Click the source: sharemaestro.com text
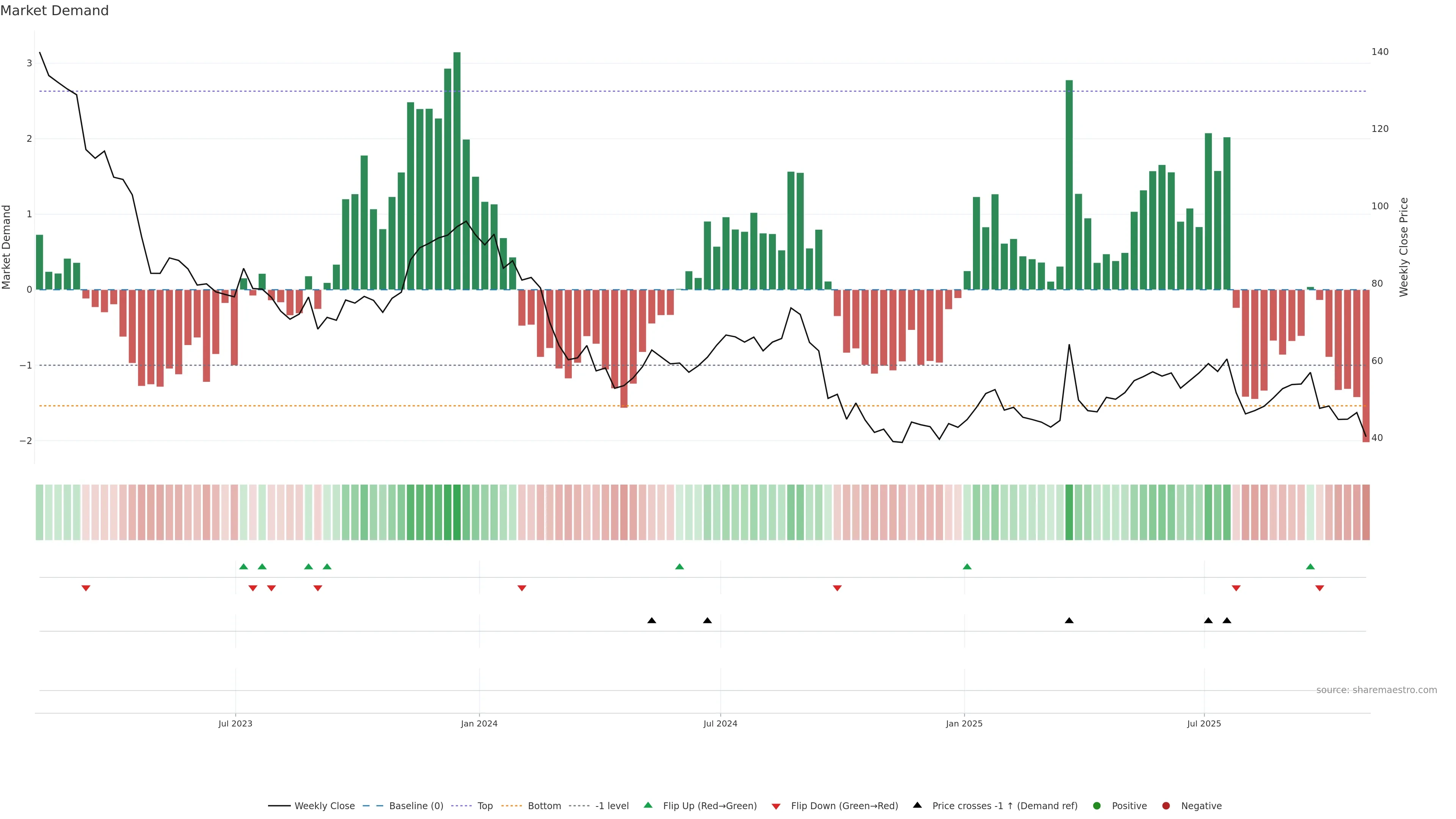The height and width of the screenshot is (819, 1456). (1376, 690)
